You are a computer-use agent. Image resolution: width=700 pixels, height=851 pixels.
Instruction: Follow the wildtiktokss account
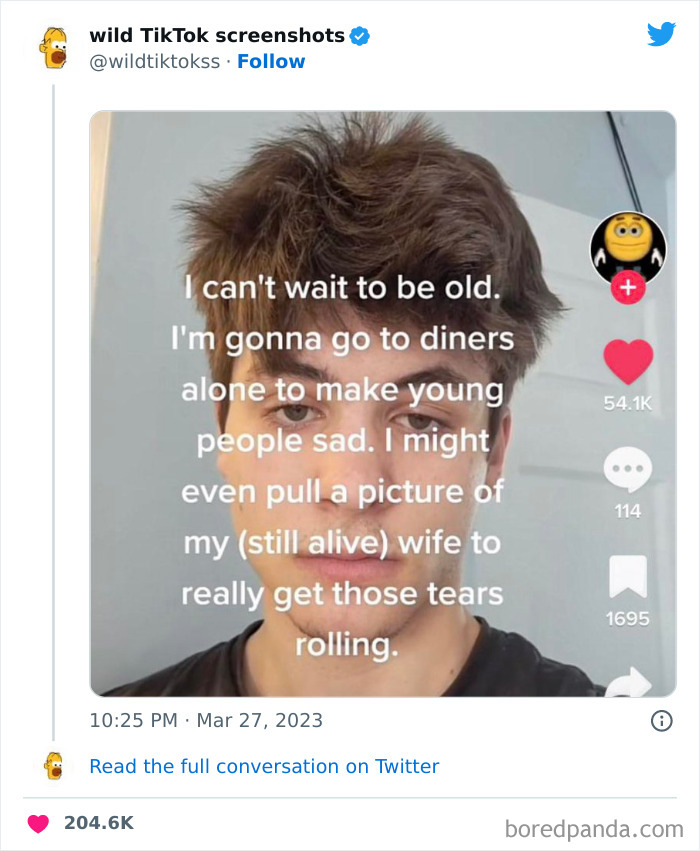pyautogui.click(x=271, y=61)
